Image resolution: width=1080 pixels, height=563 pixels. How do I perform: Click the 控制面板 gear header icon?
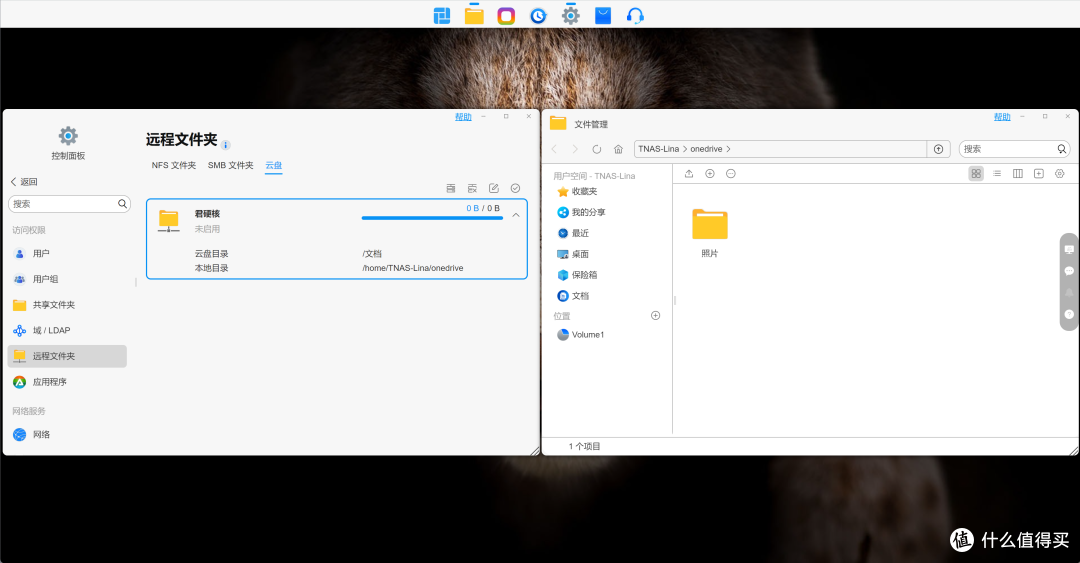[x=68, y=135]
